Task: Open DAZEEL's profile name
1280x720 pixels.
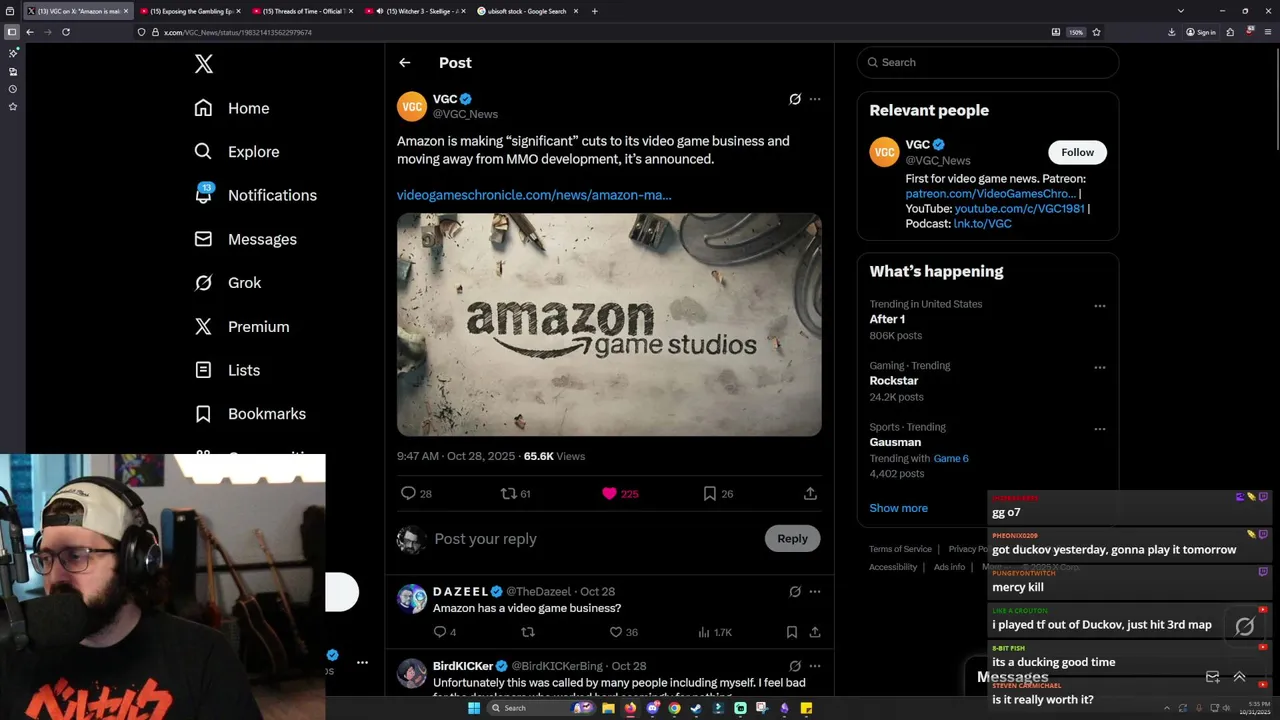Action: pos(460,591)
